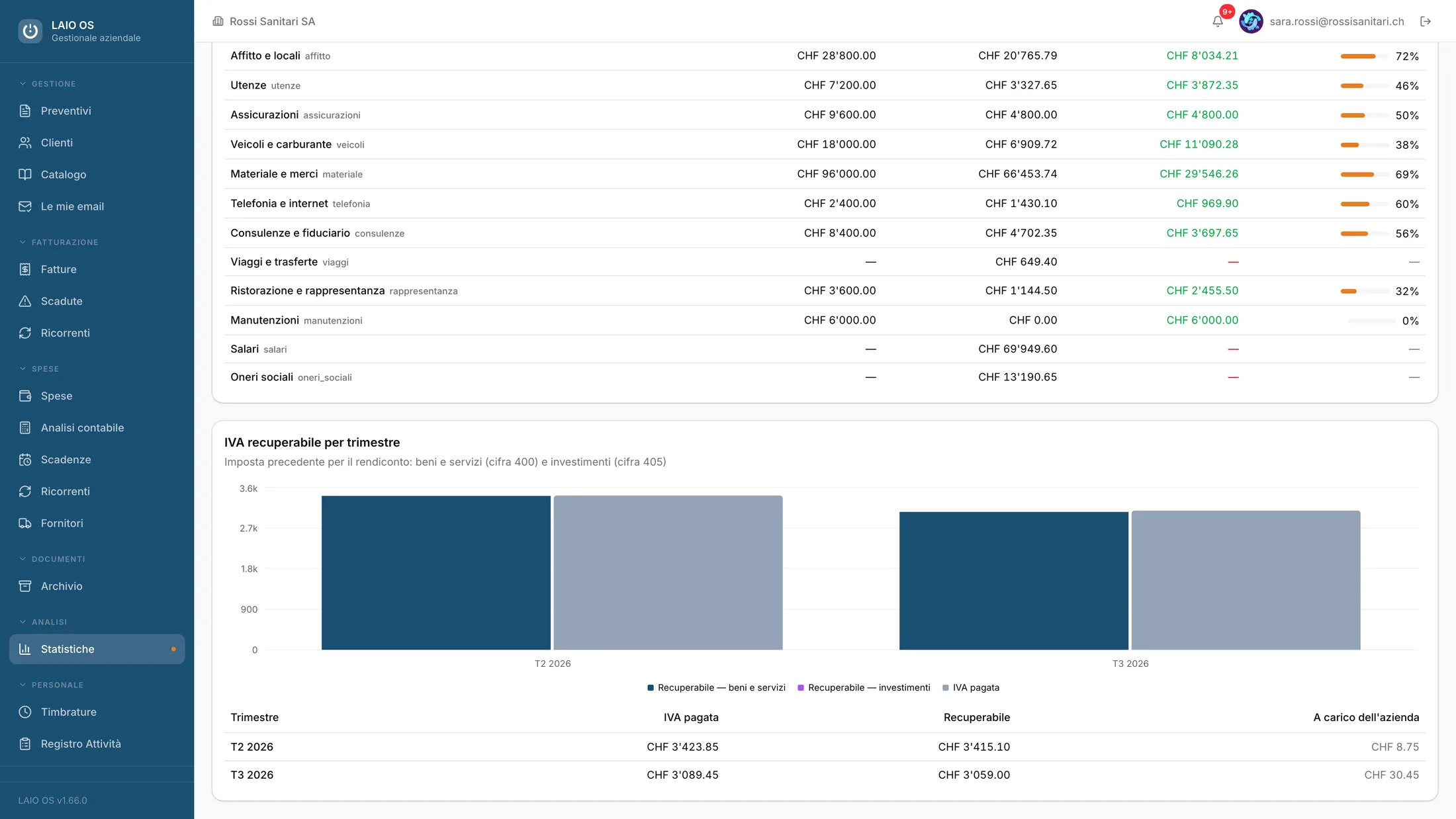This screenshot has width=1456, height=819.
Task: Collapse the SPESE sidebar section
Action: coord(39,368)
